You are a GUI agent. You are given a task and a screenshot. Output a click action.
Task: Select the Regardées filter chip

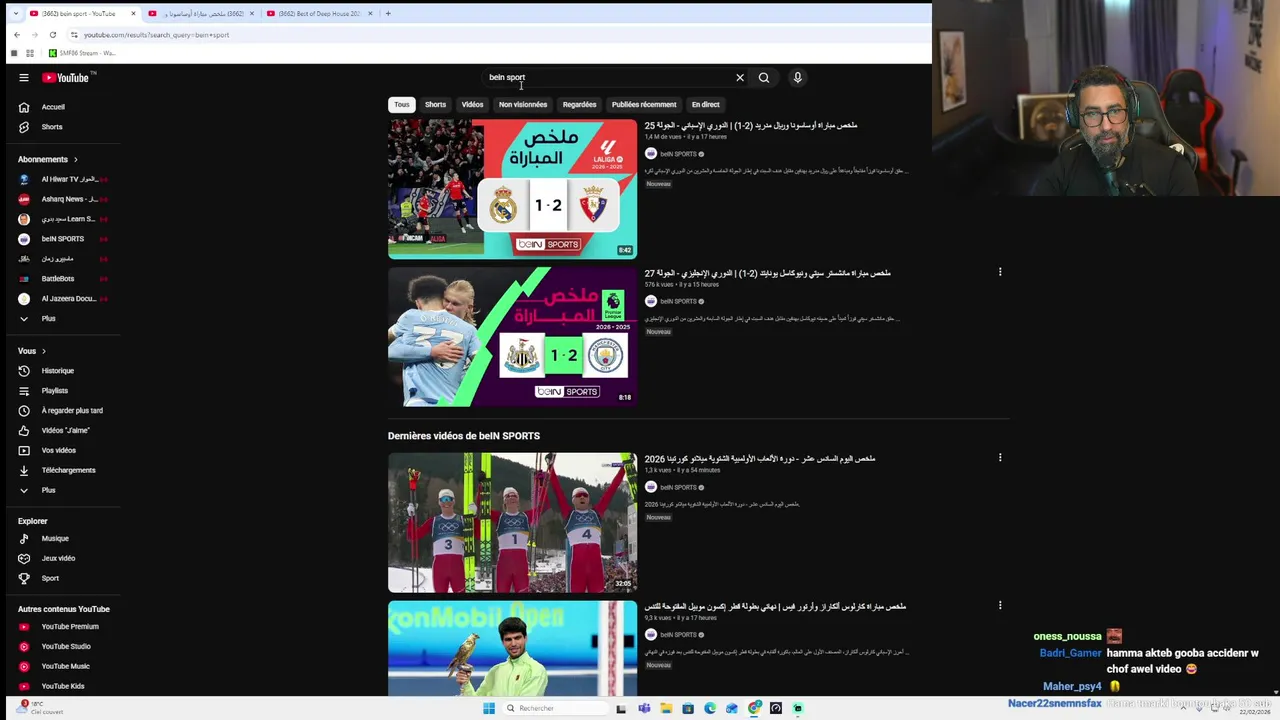click(579, 104)
